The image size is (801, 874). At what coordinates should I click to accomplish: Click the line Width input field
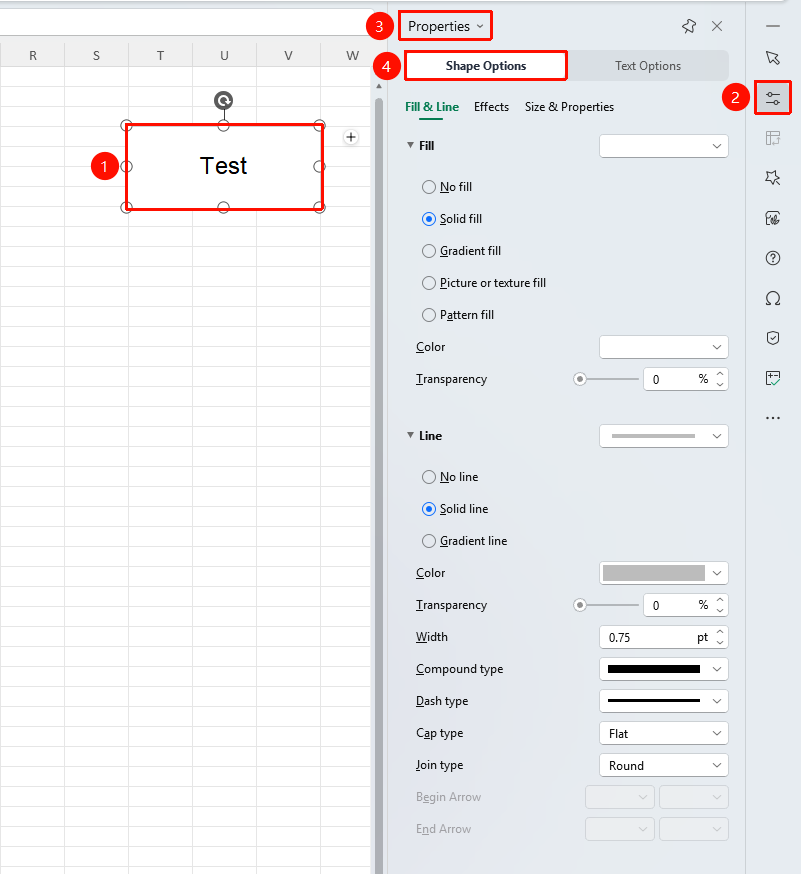[x=664, y=637]
